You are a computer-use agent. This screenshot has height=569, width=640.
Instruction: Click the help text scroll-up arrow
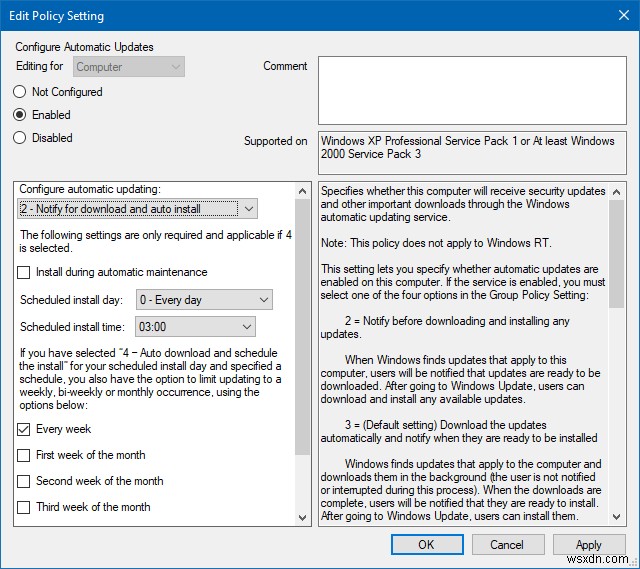tap(617, 192)
